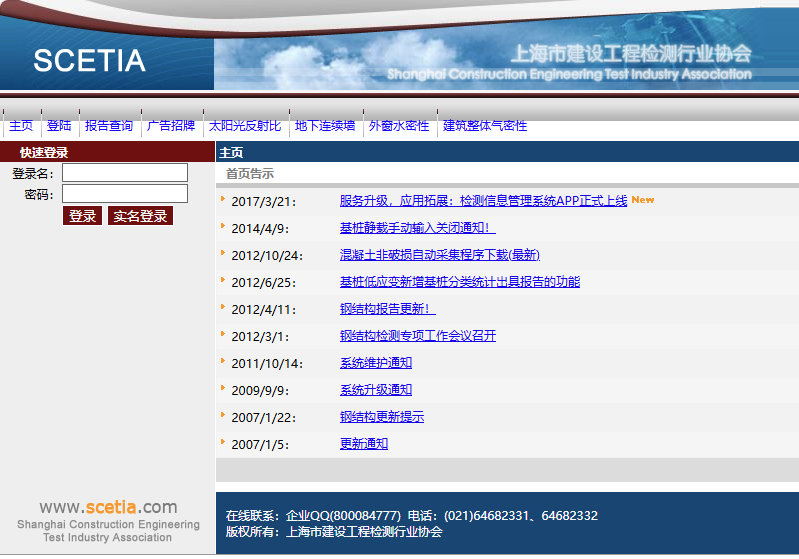Select 广告招牌 from the navigation bar

[171, 126]
